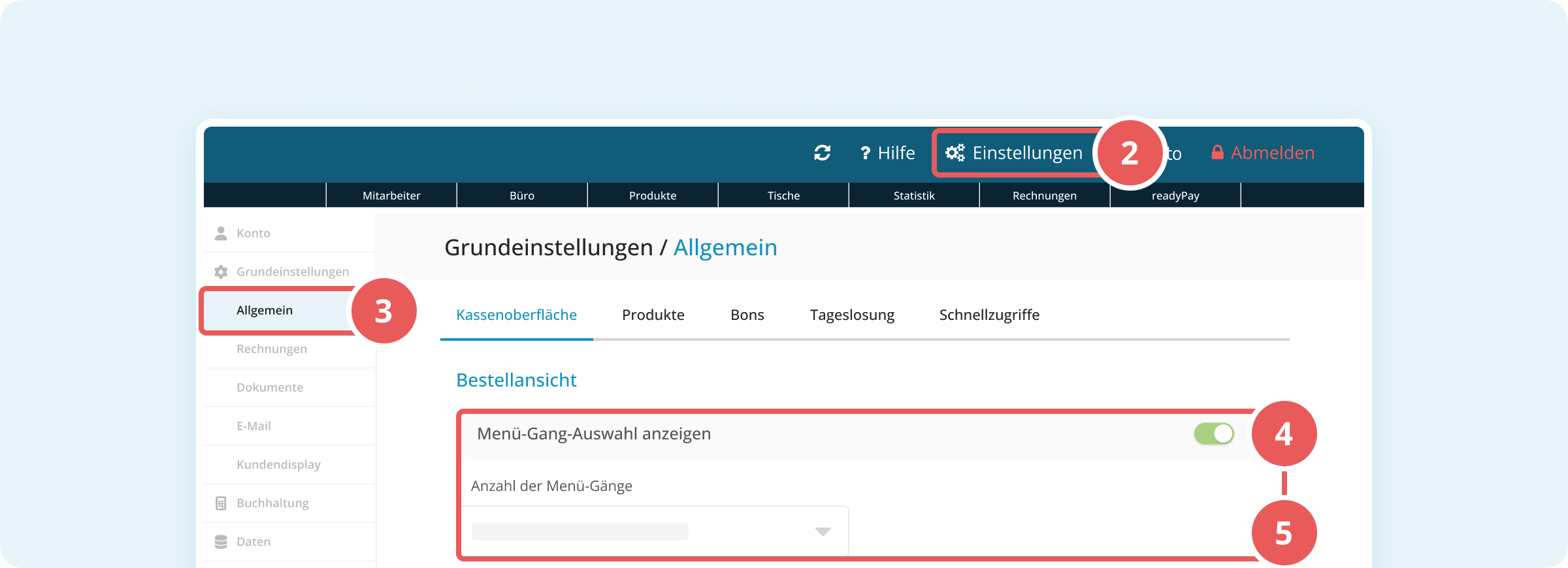Click the Daten database icon

click(221, 541)
